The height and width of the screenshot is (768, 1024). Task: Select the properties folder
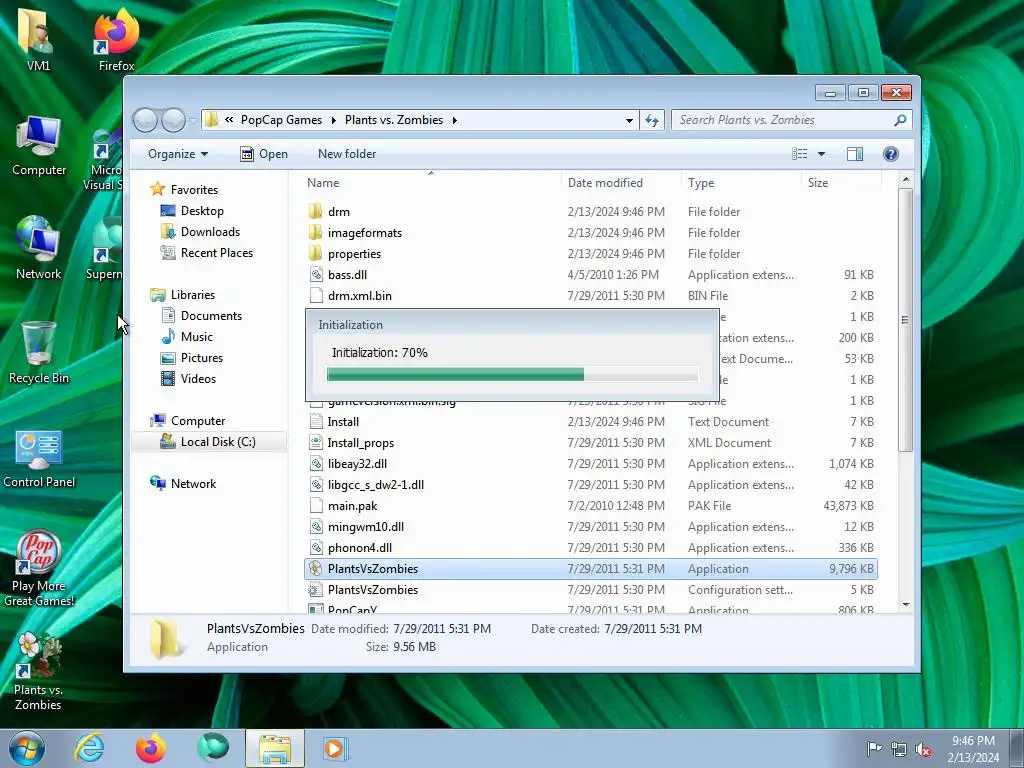(591, 253)
